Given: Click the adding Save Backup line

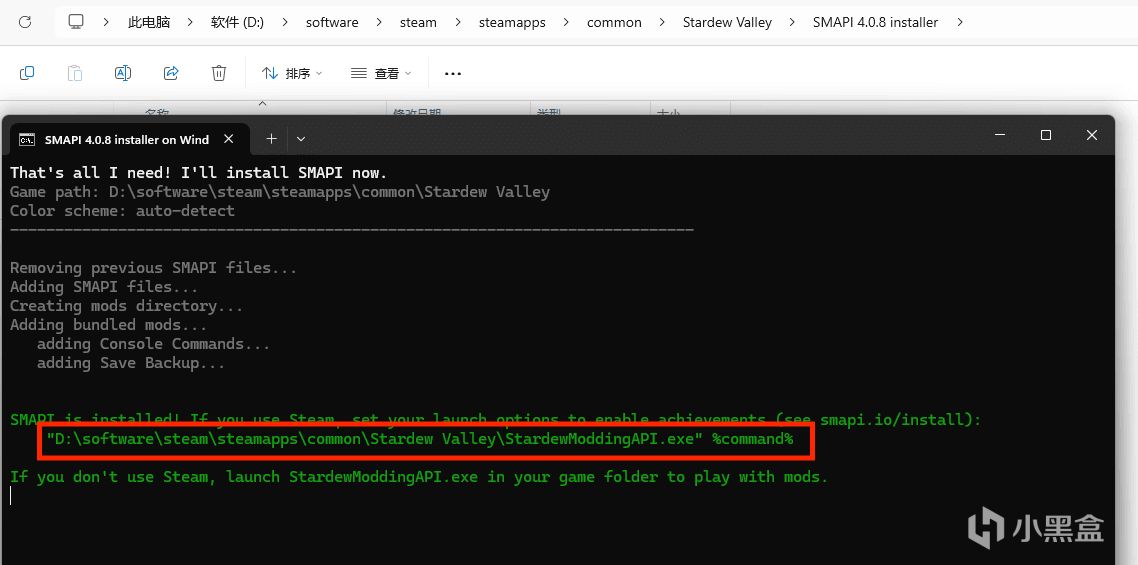Looking at the screenshot, I should click(131, 362).
